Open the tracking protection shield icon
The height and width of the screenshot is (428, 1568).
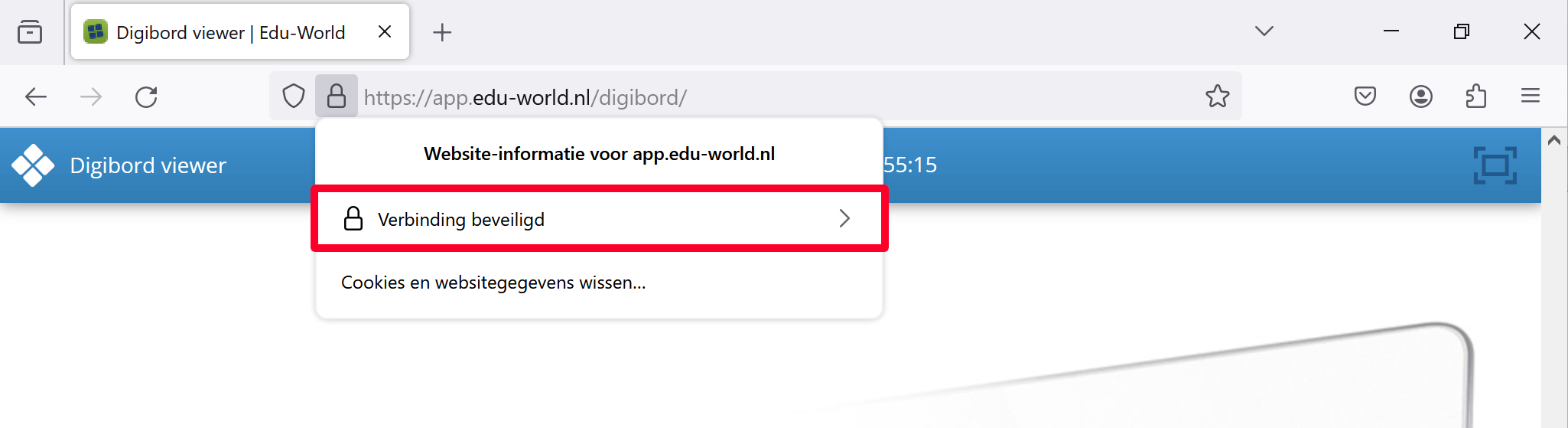click(x=294, y=96)
